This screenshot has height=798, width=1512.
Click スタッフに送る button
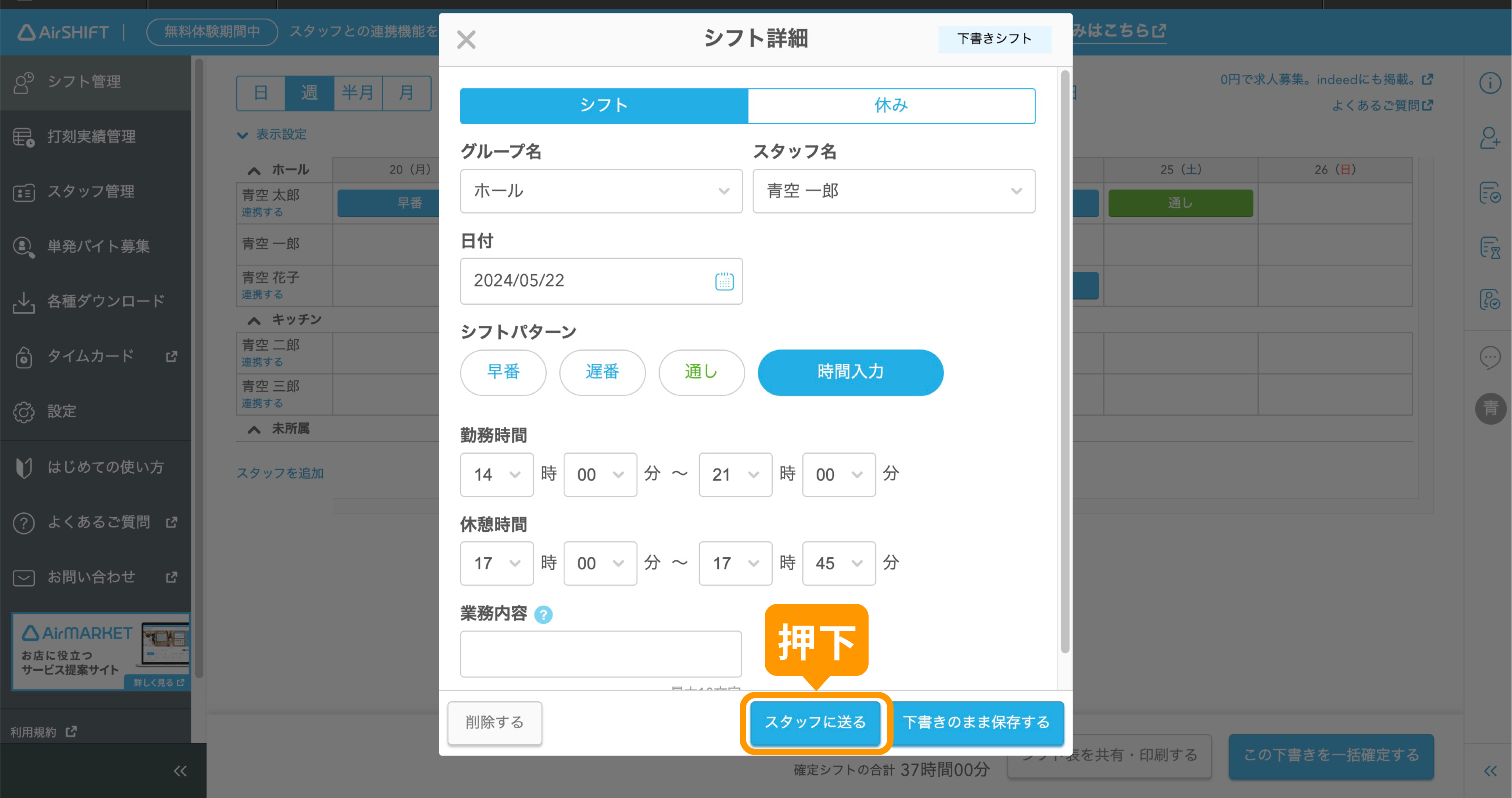click(815, 722)
